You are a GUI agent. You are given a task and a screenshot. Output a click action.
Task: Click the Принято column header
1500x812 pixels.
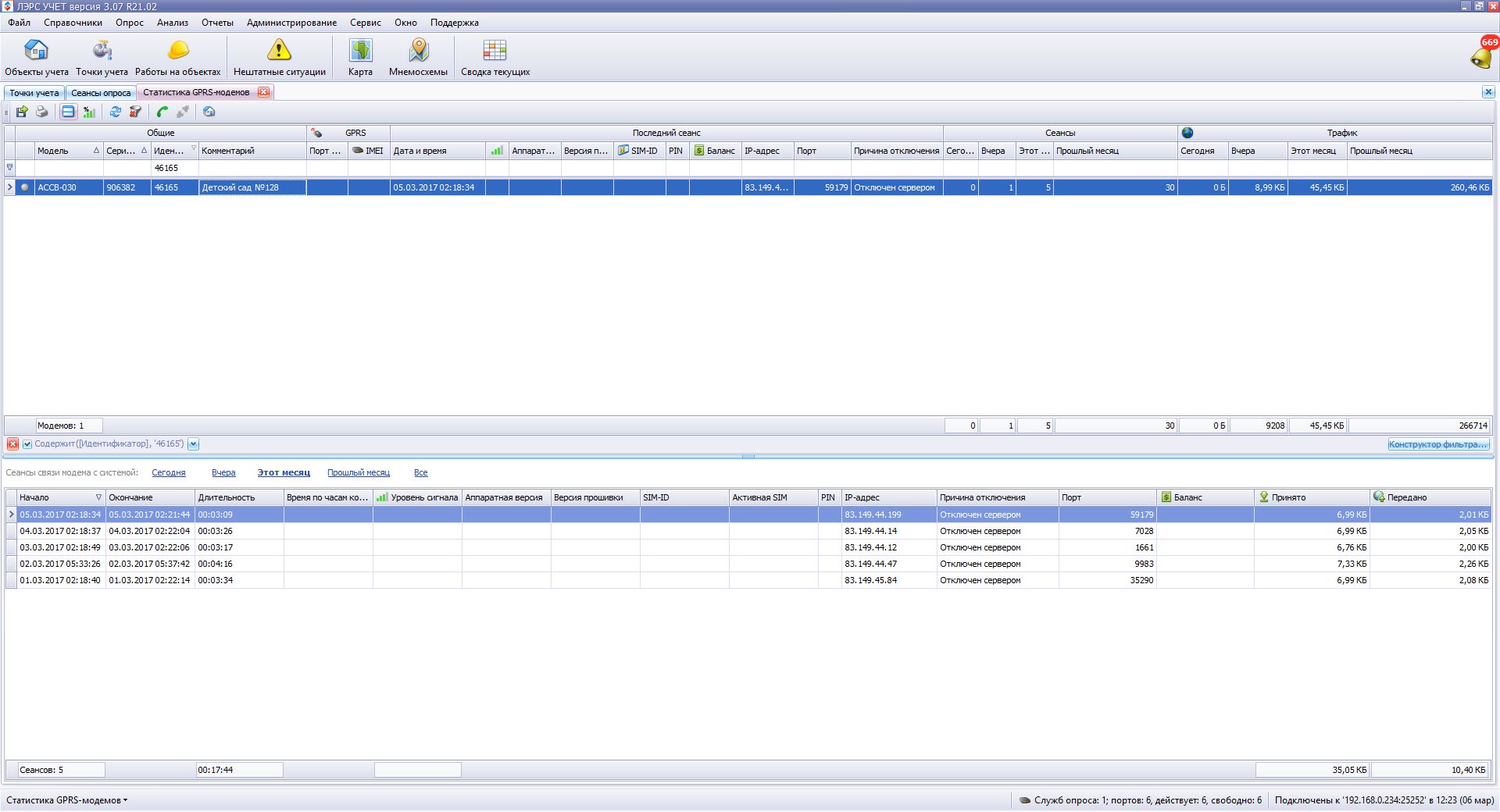tap(1312, 497)
